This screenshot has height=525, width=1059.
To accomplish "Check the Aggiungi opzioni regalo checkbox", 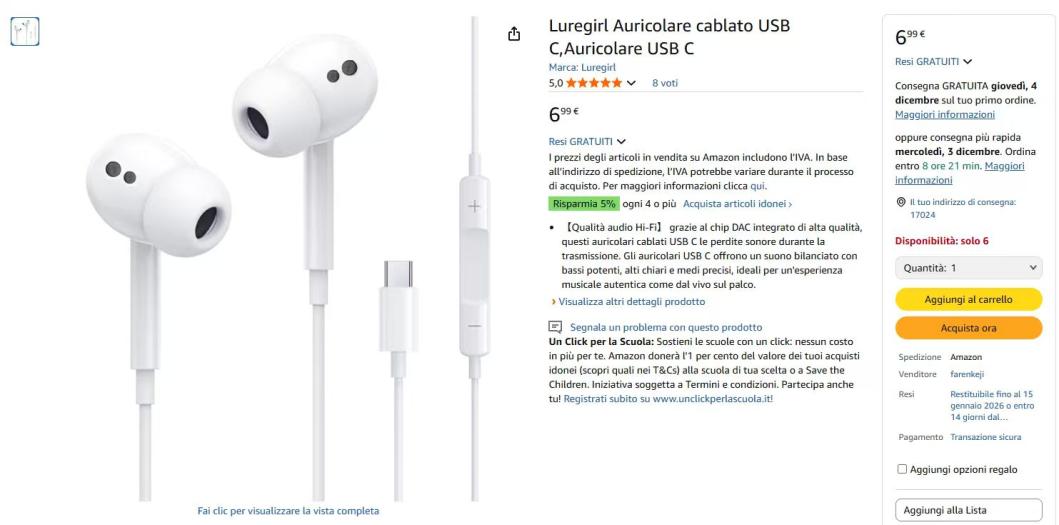I will pyautogui.click(x=902, y=469).
